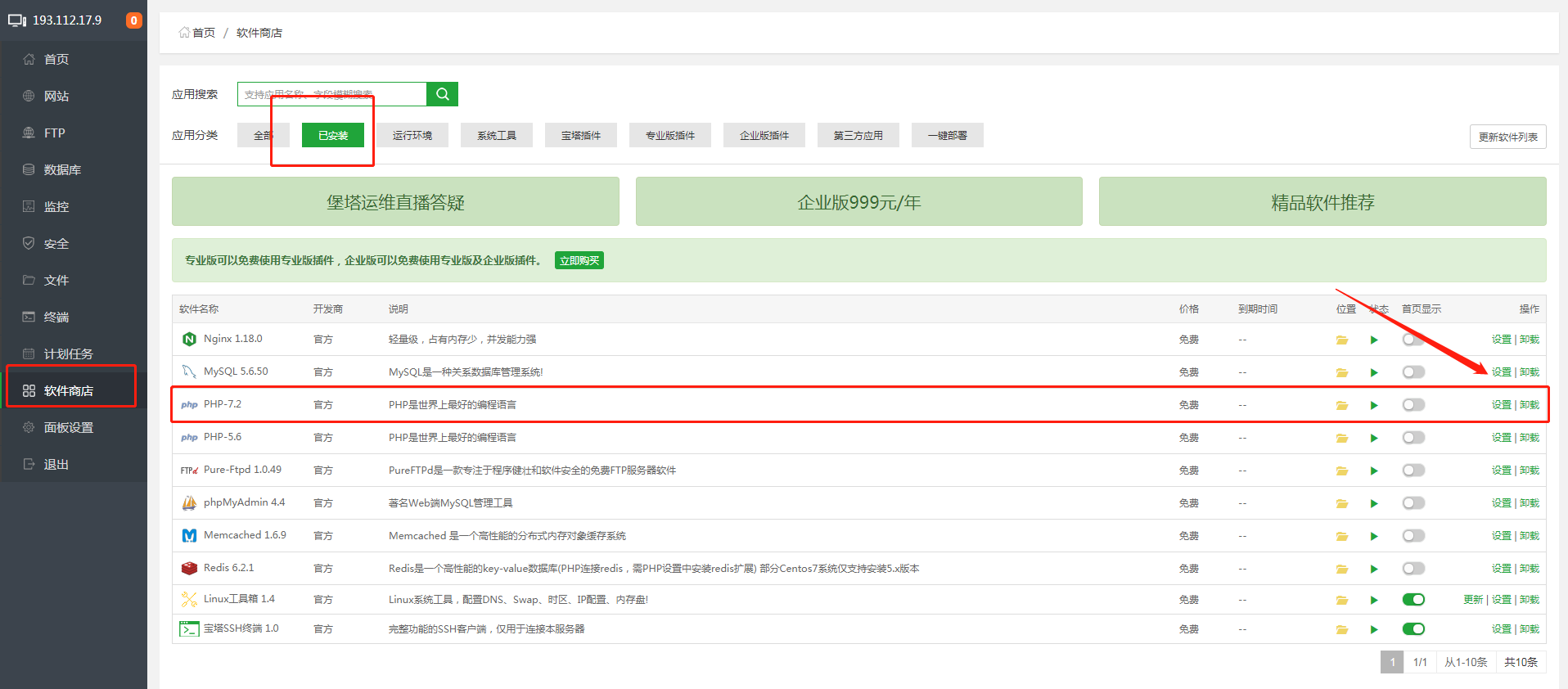1568x689 pixels.
Task: Enable Nginx homepage display toggle
Action: [1413, 340]
